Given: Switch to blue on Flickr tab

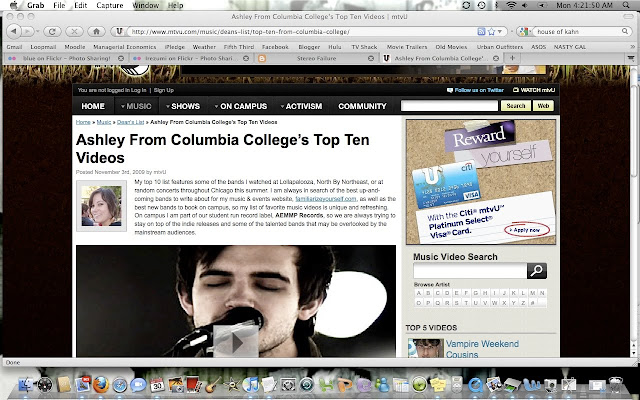Looking at the screenshot, I should point(66,58).
